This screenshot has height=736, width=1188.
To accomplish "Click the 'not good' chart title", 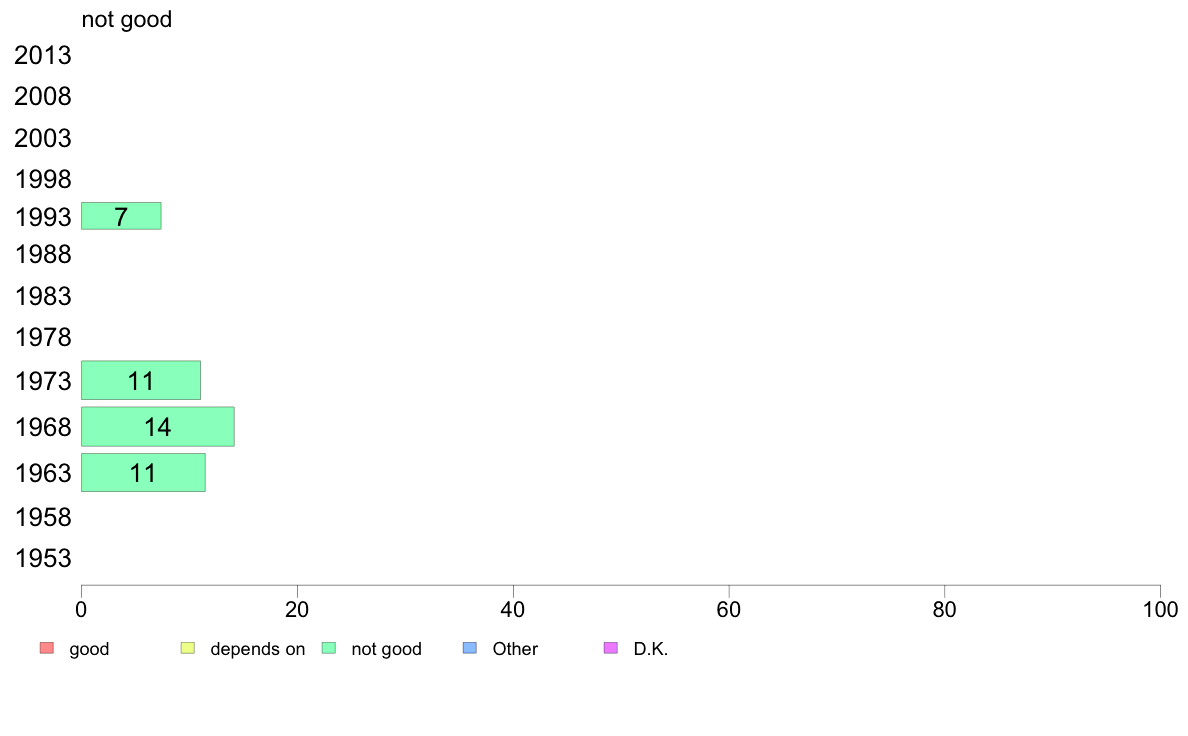I will 127,19.
